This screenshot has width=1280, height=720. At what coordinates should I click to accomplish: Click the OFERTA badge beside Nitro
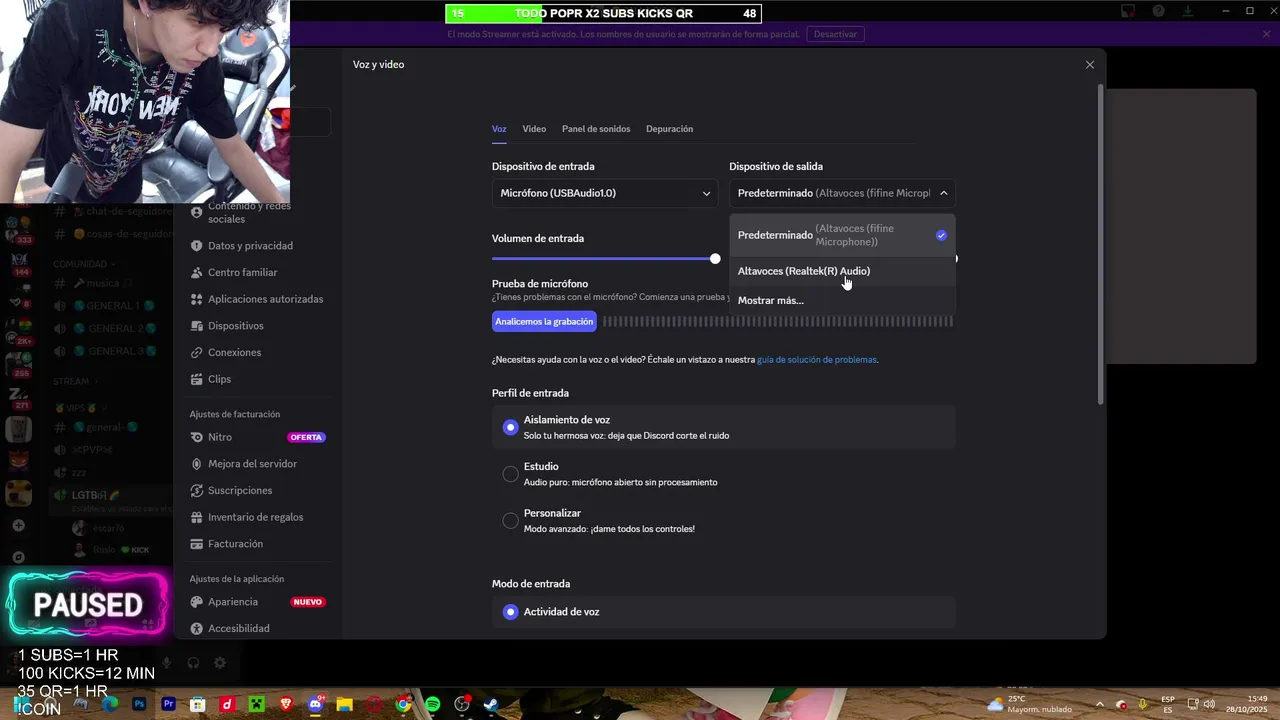(x=306, y=437)
